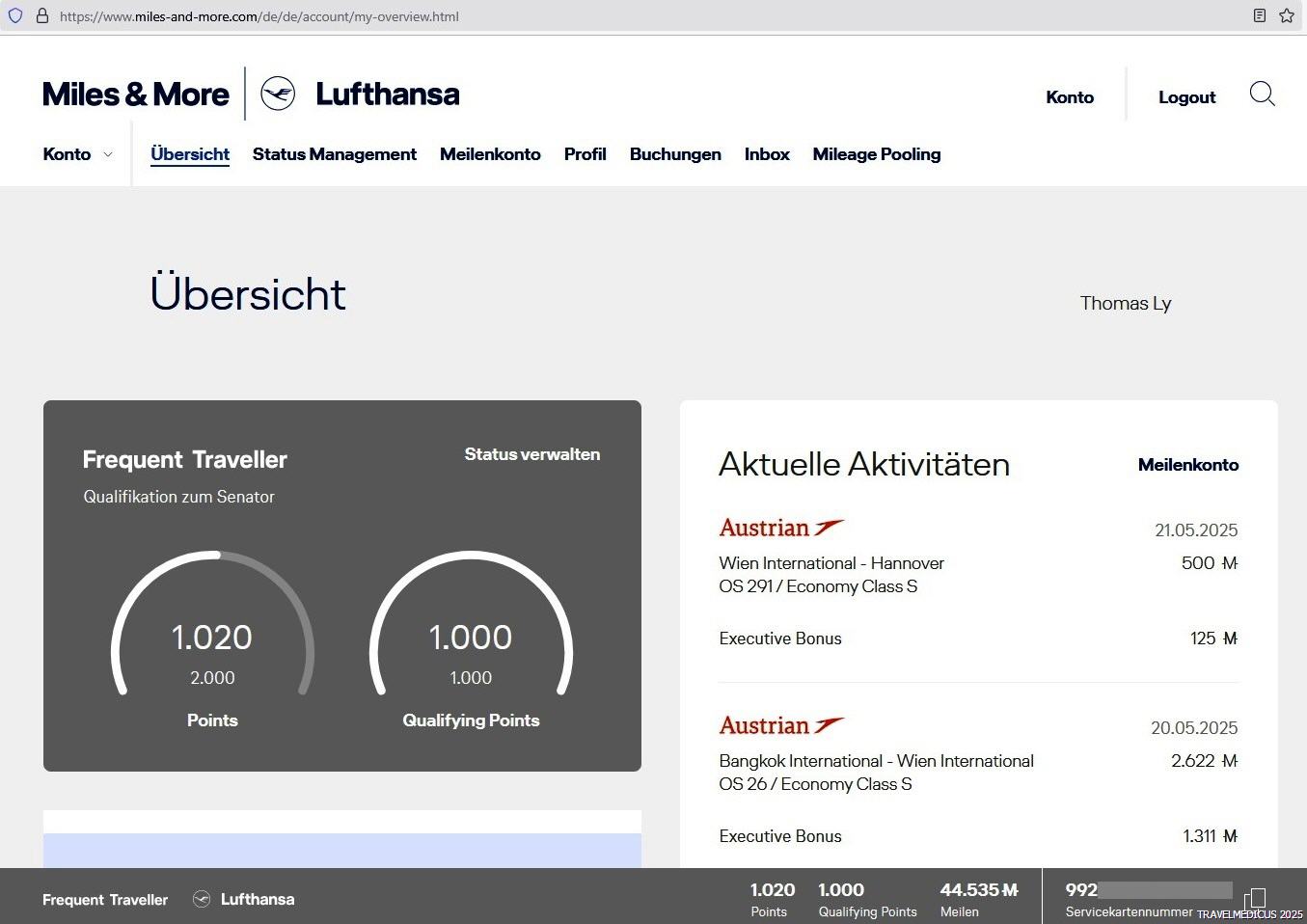Go to the Buchungen tab
The width and height of the screenshot is (1307, 924).
(x=675, y=154)
